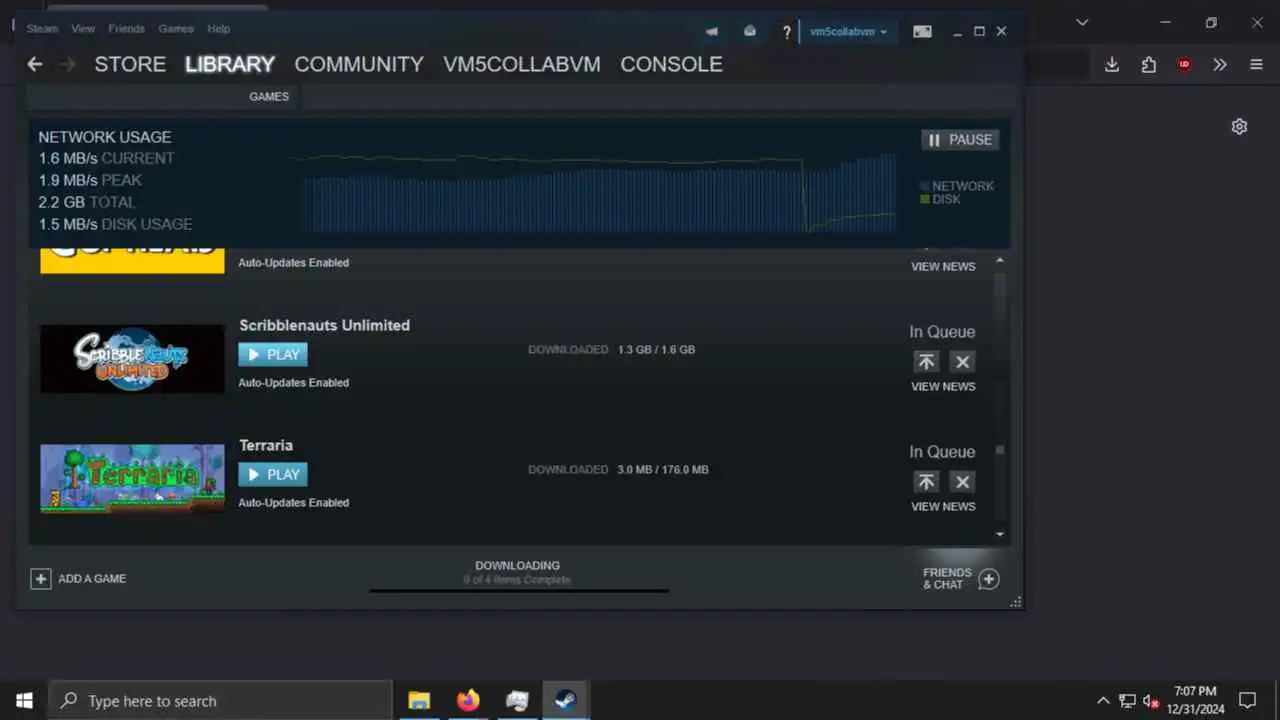Show hidden system tray icons

coord(1103,701)
